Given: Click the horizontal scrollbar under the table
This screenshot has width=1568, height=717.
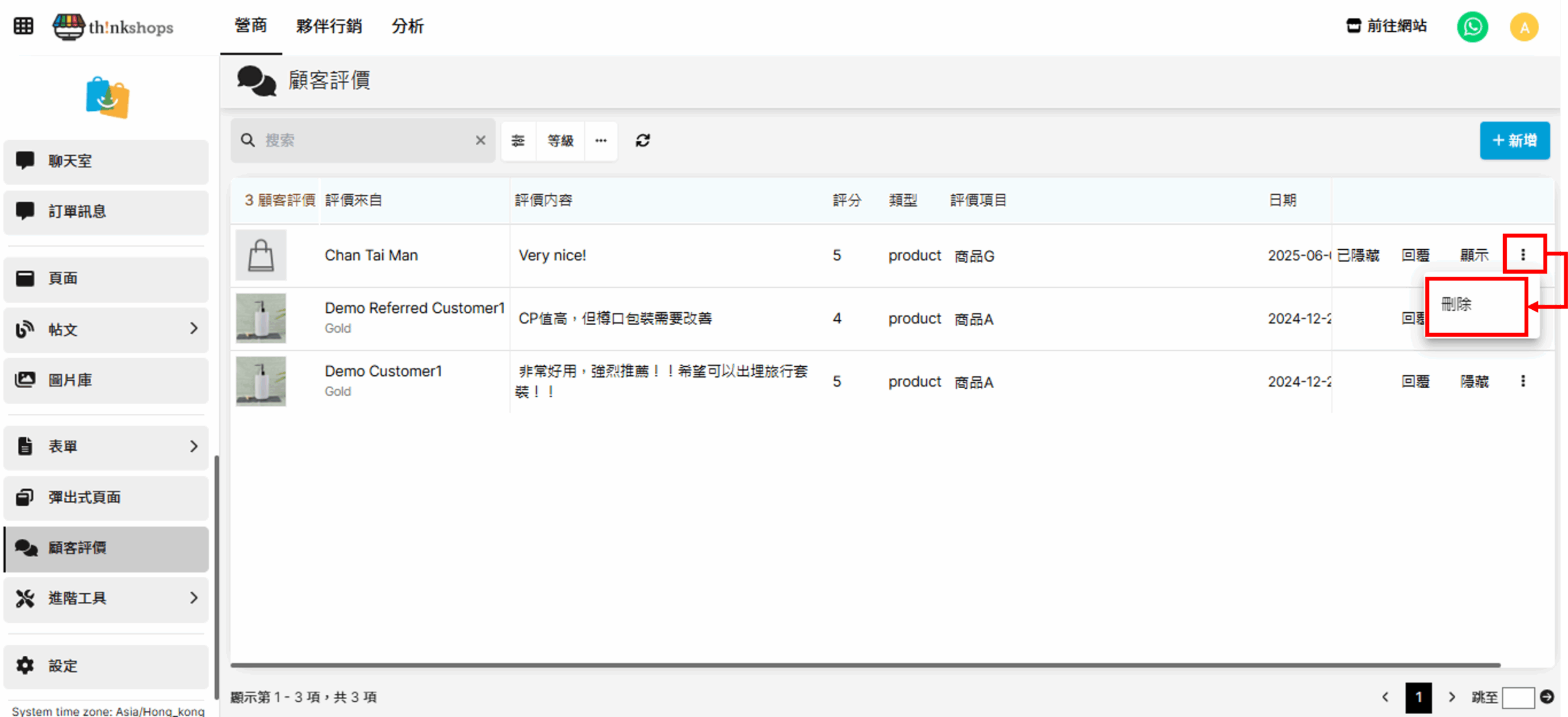Looking at the screenshot, I should click(x=865, y=664).
